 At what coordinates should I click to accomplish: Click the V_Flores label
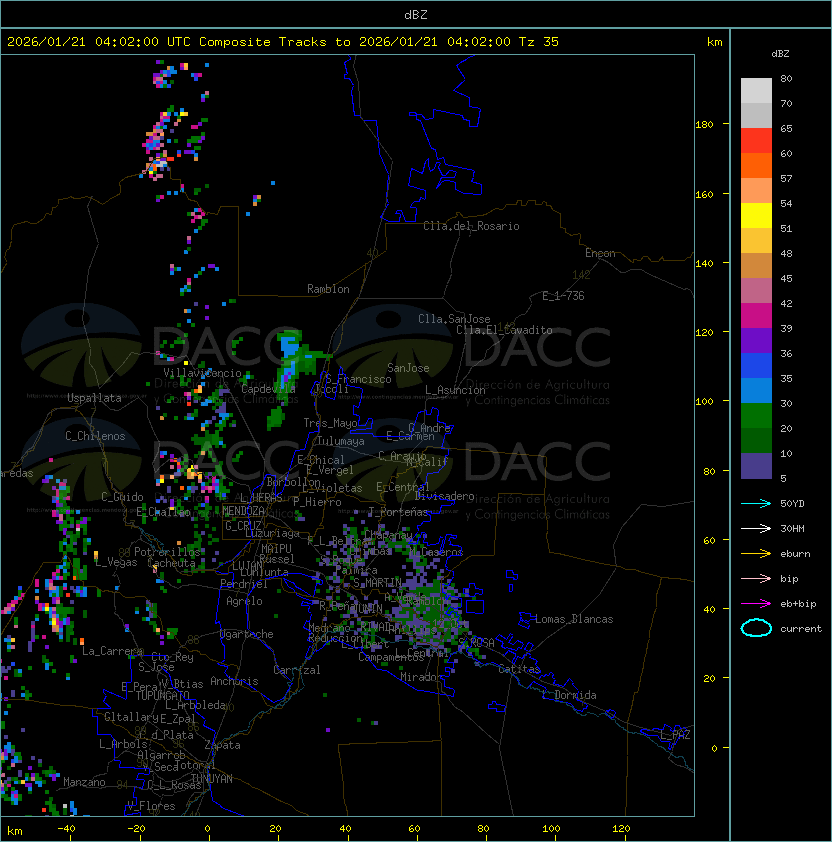tap(151, 806)
